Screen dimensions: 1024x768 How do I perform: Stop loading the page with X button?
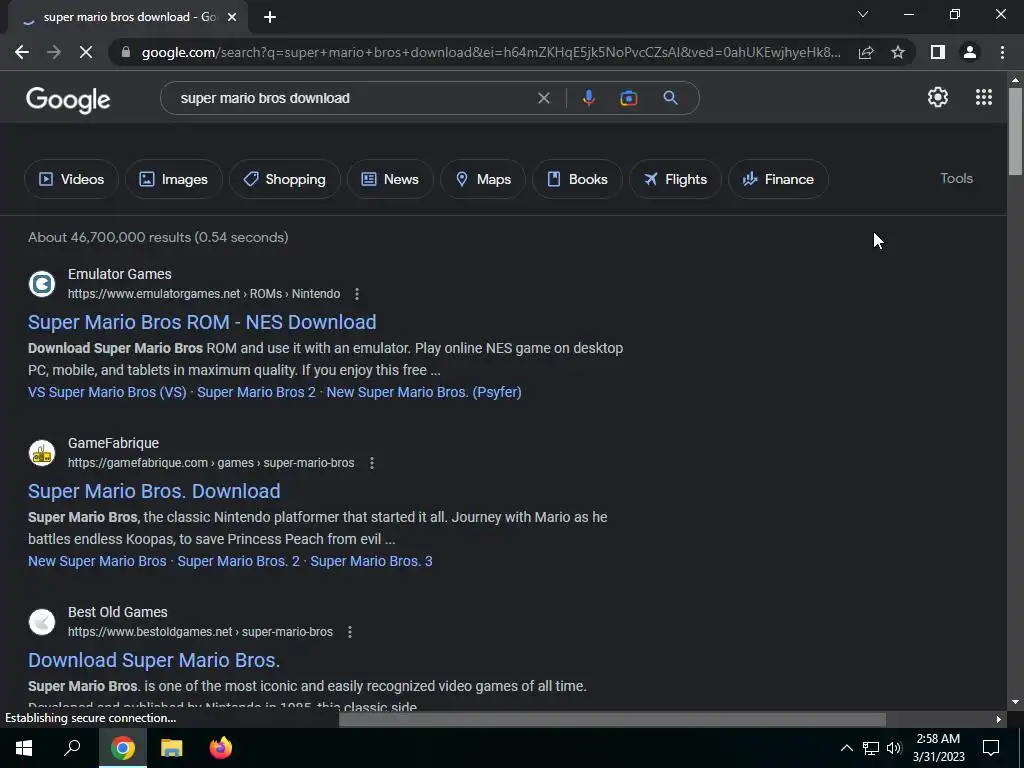tap(86, 52)
